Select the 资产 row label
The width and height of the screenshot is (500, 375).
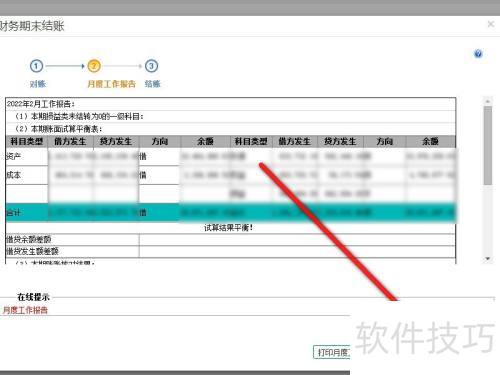(x=14, y=156)
